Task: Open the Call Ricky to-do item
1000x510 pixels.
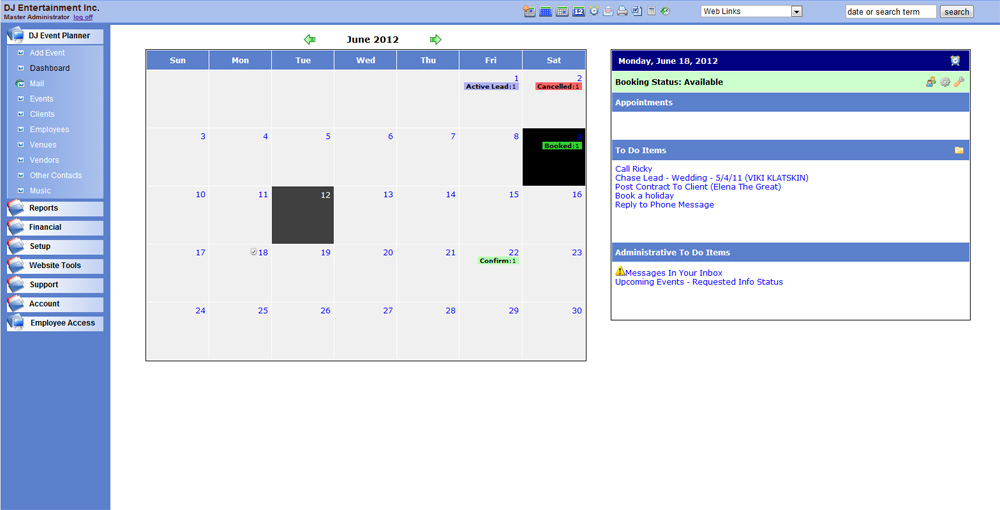Action: coord(634,169)
